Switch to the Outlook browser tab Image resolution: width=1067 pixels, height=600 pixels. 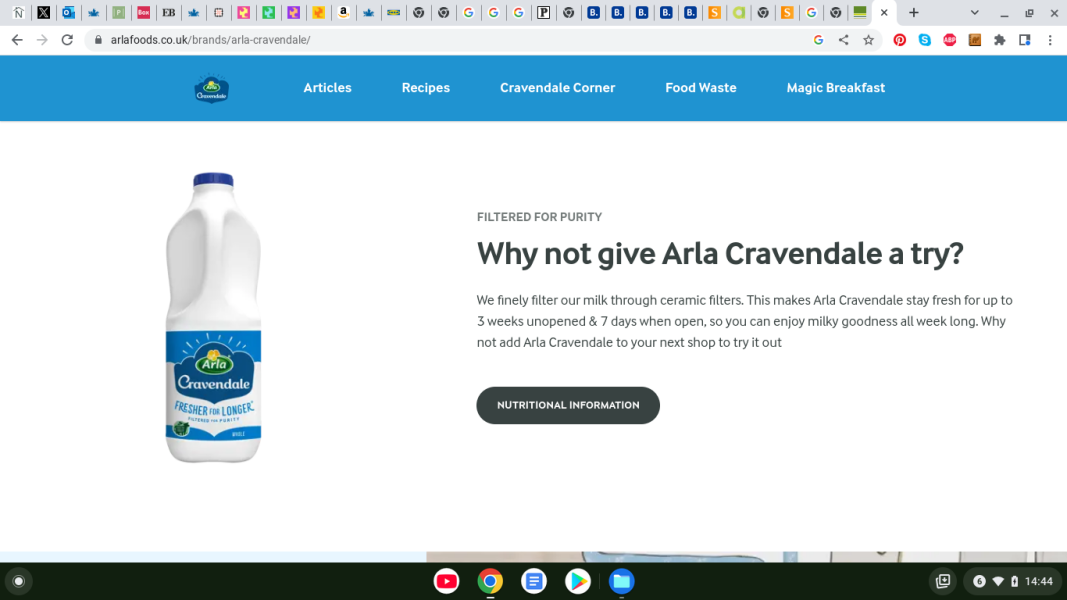click(x=69, y=12)
